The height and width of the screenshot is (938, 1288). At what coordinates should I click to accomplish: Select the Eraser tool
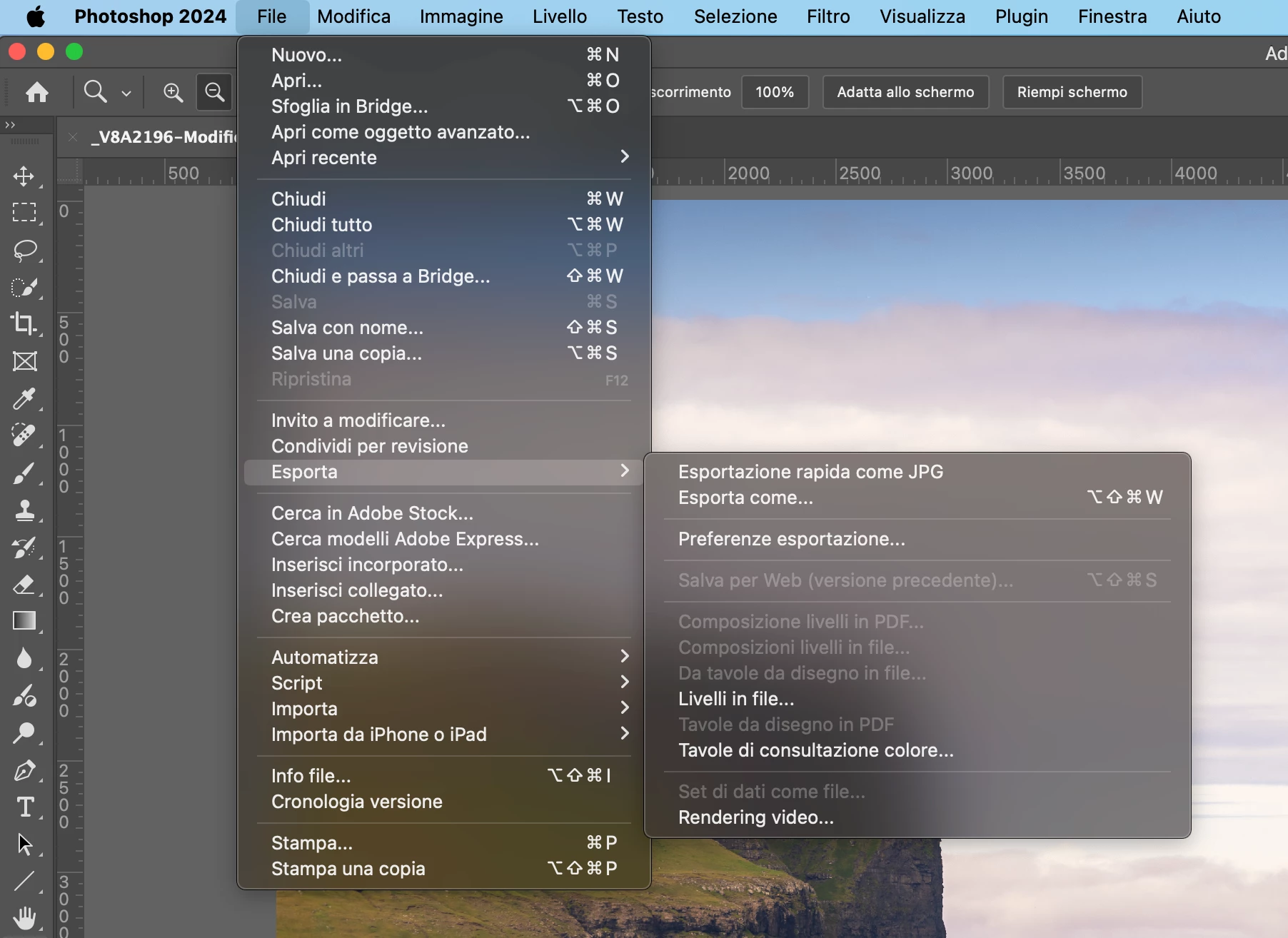(24, 584)
